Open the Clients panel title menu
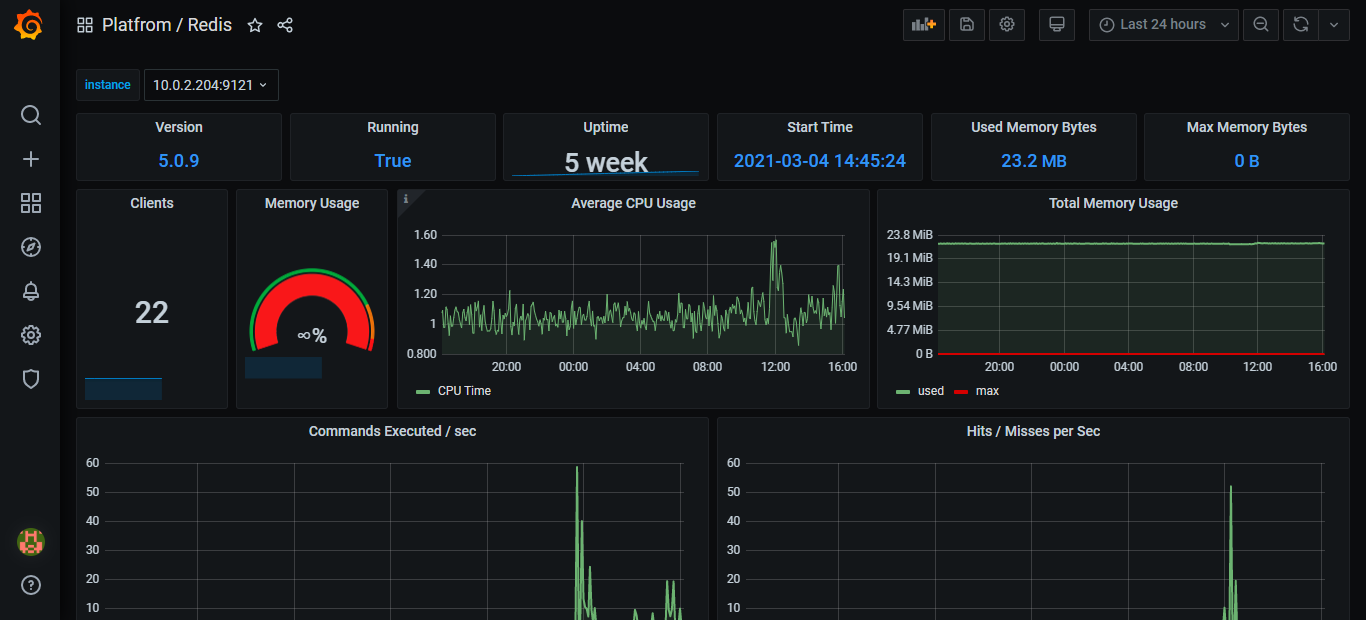This screenshot has width=1366, height=620. (x=152, y=203)
